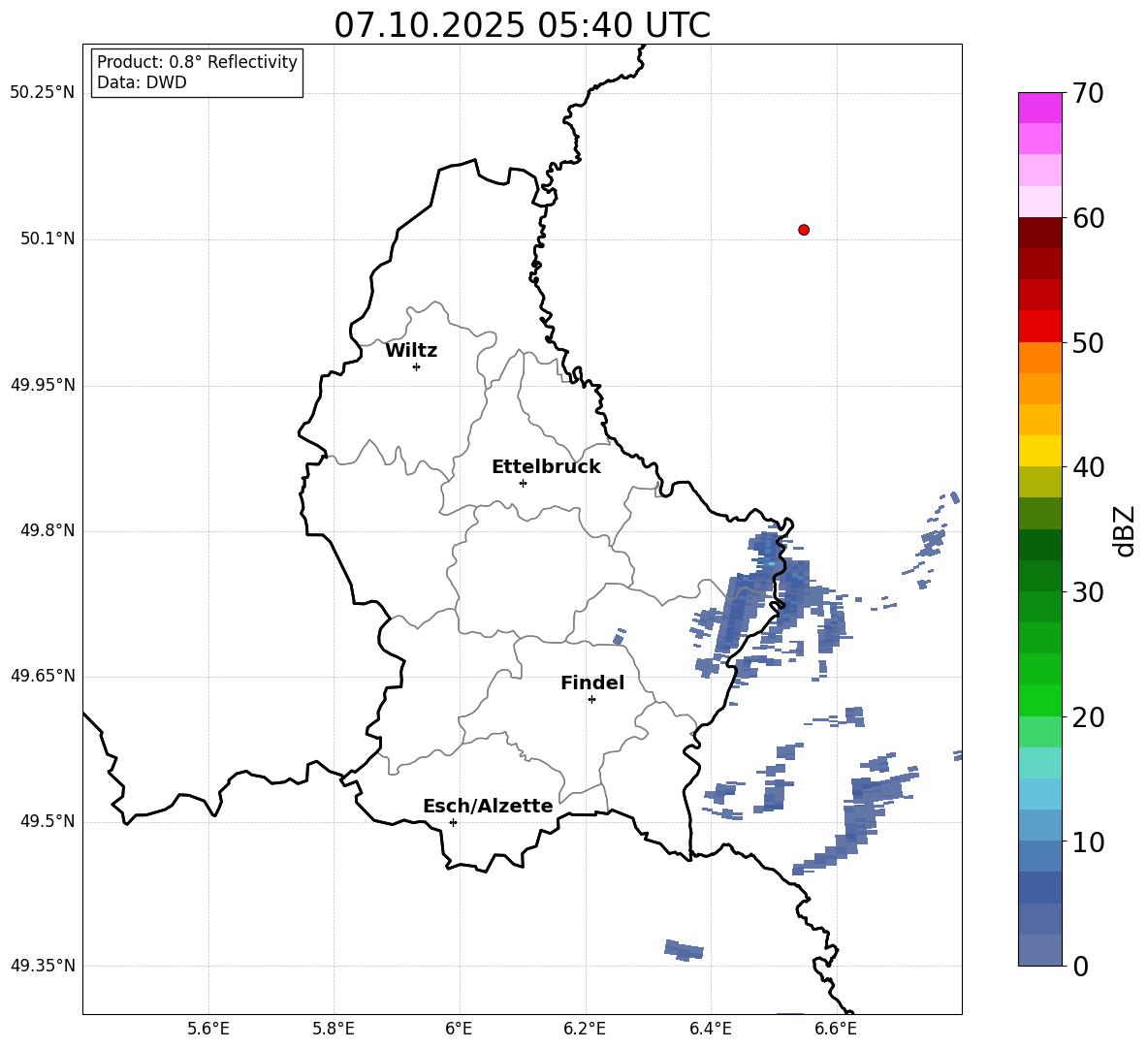
Task: Click the '49.65°N' latitude label
Action: coord(42,675)
